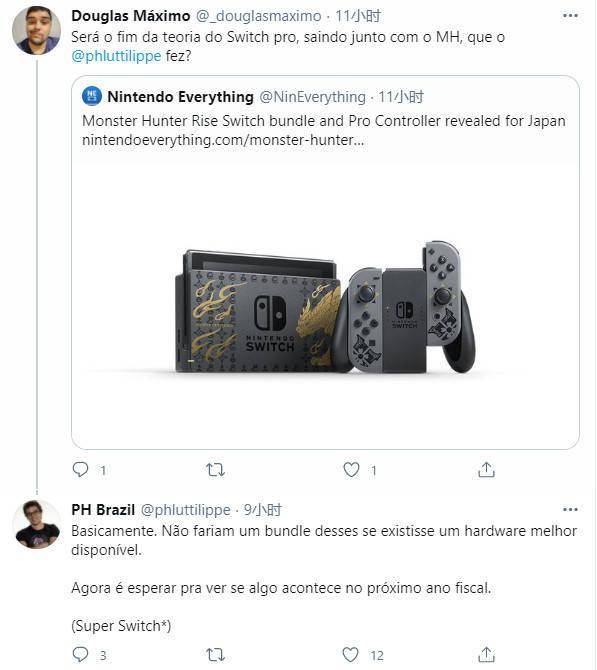Open the 9小时 timestamp of PH Brazil's tweet
Viewport: 597px width, 670px height.
[x=263, y=509]
